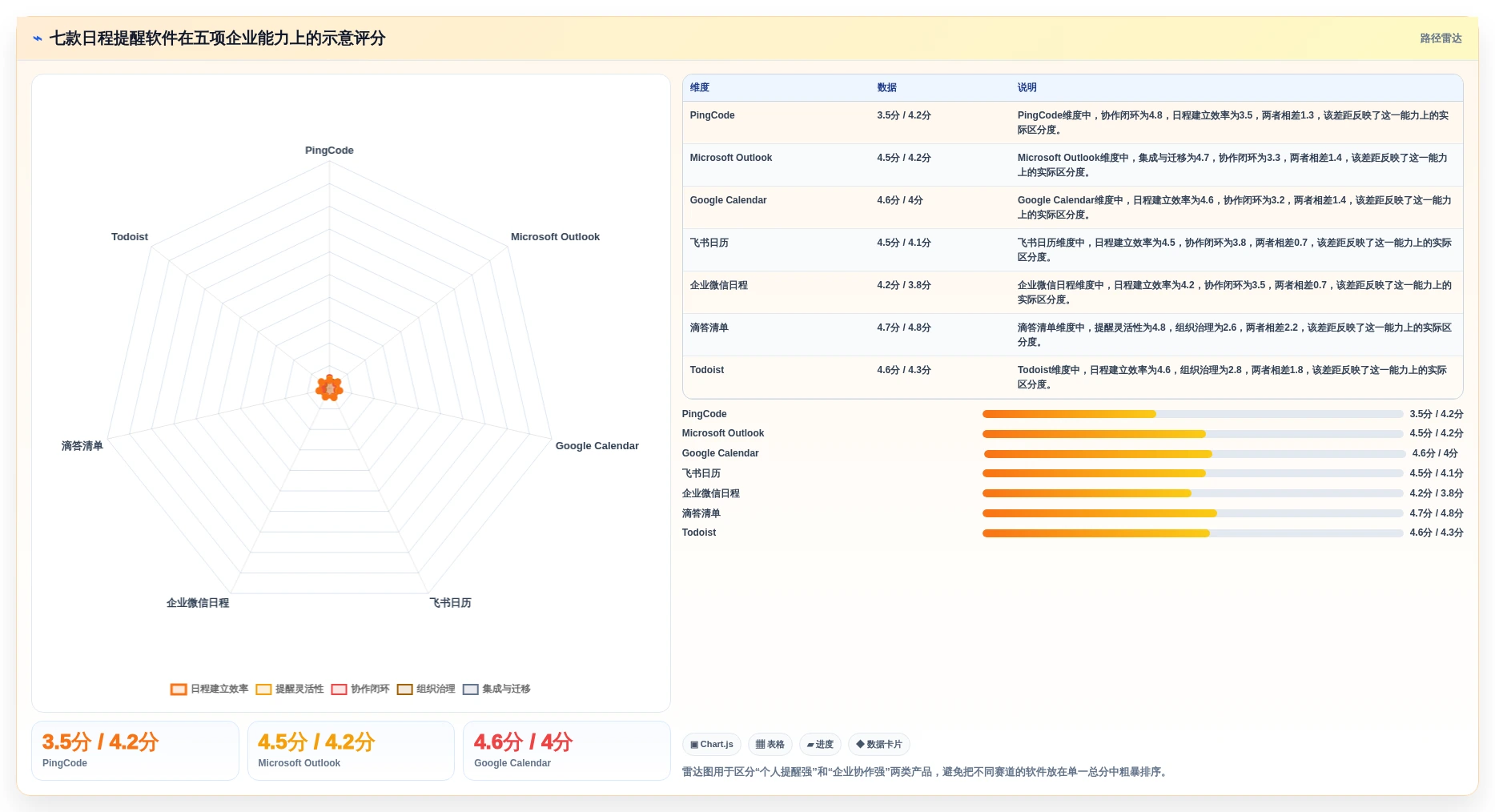Screen dimensions: 1495x812
Task: Click the Google Calendar radar axis label
Action: 597,446
